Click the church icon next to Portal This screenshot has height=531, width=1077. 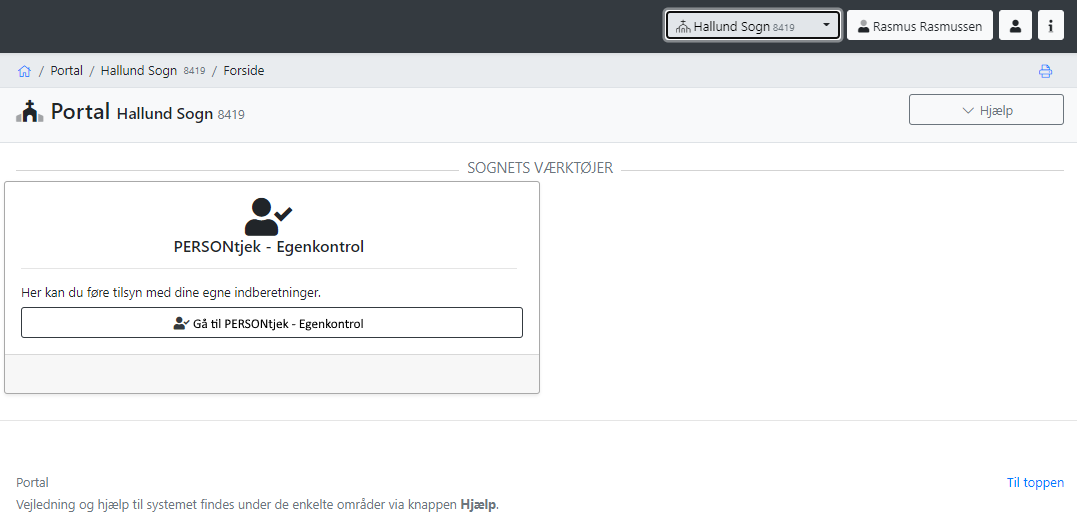[30, 111]
